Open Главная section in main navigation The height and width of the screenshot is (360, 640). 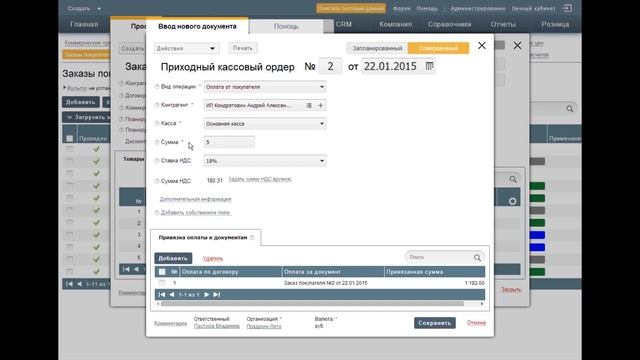point(84,24)
